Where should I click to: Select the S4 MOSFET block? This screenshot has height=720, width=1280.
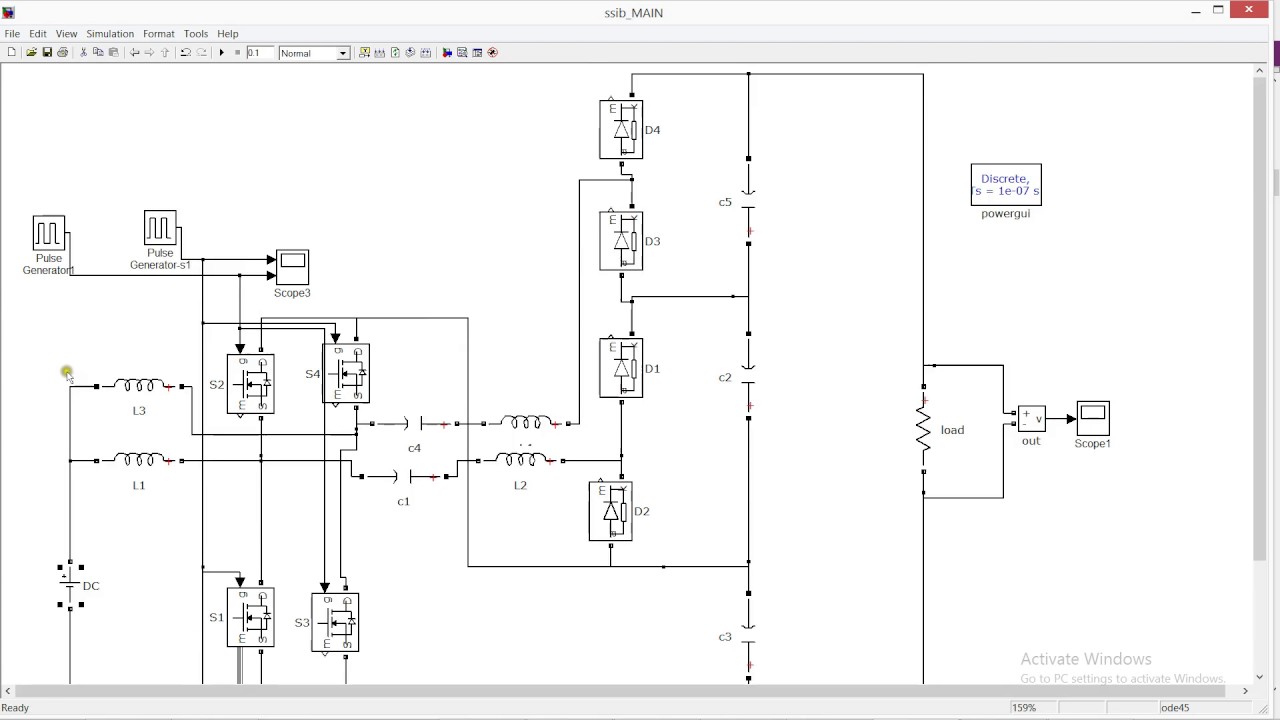coord(346,374)
